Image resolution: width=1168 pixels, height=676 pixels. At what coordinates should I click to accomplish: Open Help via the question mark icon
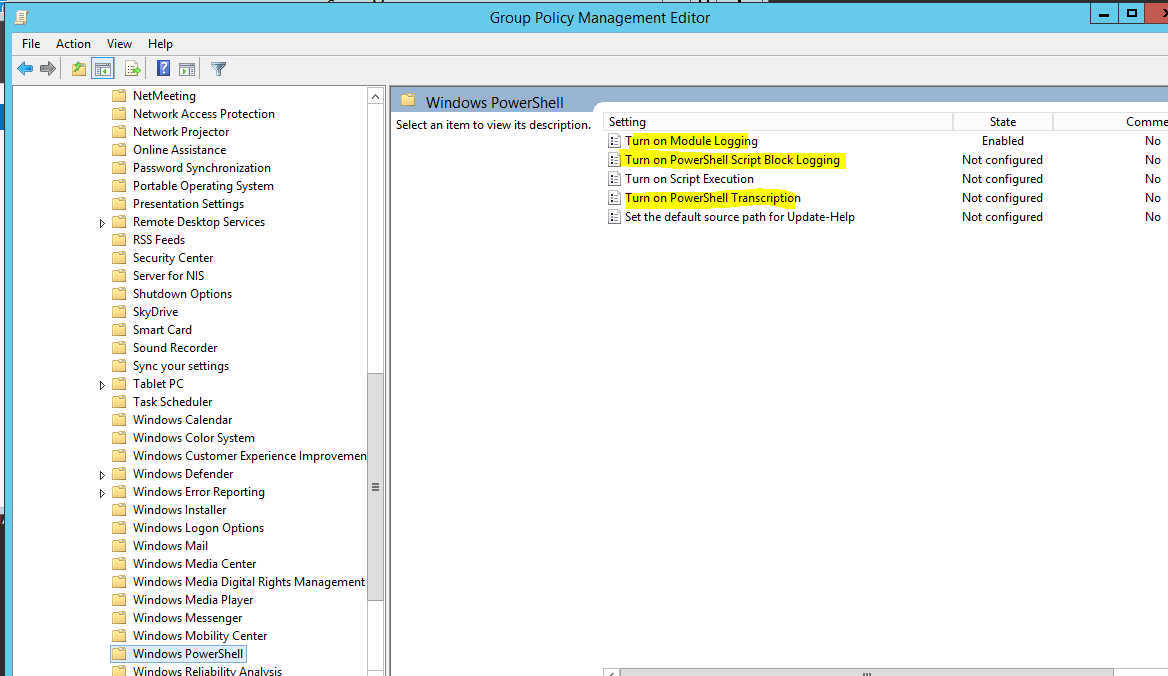[x=163, y=68]
